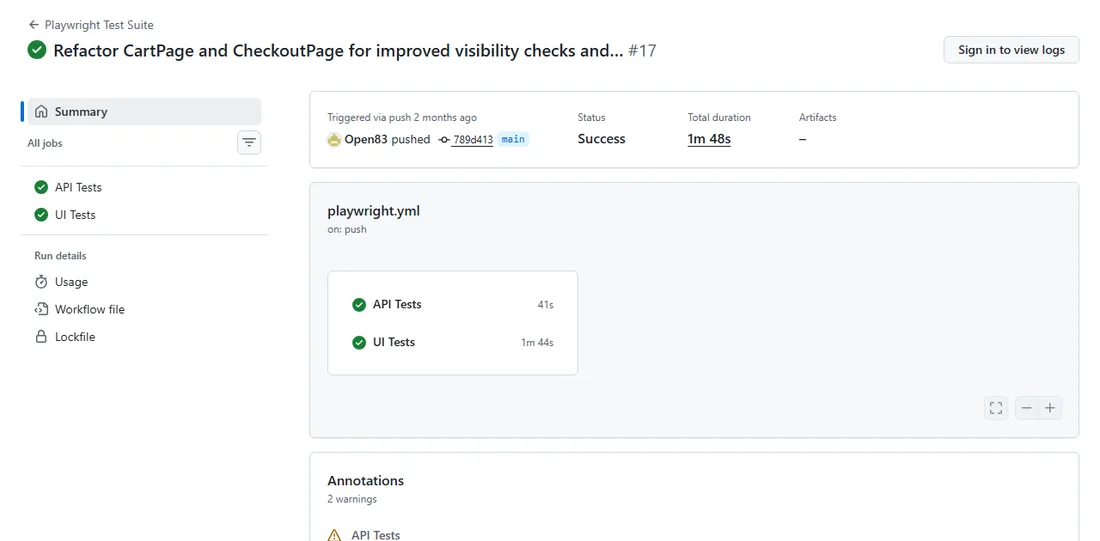This screenshot has width=1100, height=541.
Task: Open the job filter button beside All jobs
Action: point(249,143)
